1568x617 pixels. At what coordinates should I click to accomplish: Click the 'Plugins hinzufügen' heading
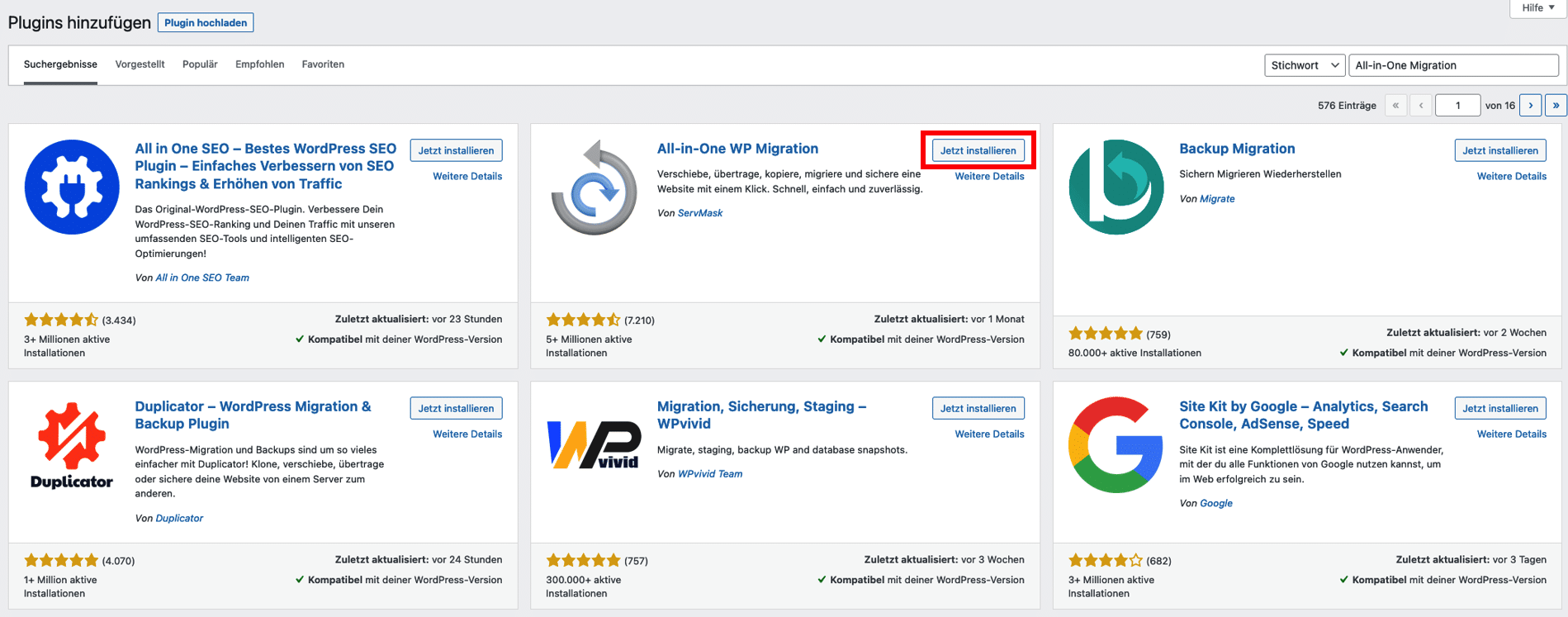tap(79, 22)
